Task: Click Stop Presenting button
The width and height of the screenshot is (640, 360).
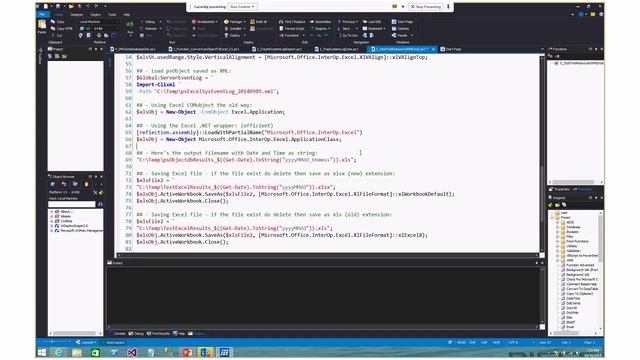Action: (426, 7)
